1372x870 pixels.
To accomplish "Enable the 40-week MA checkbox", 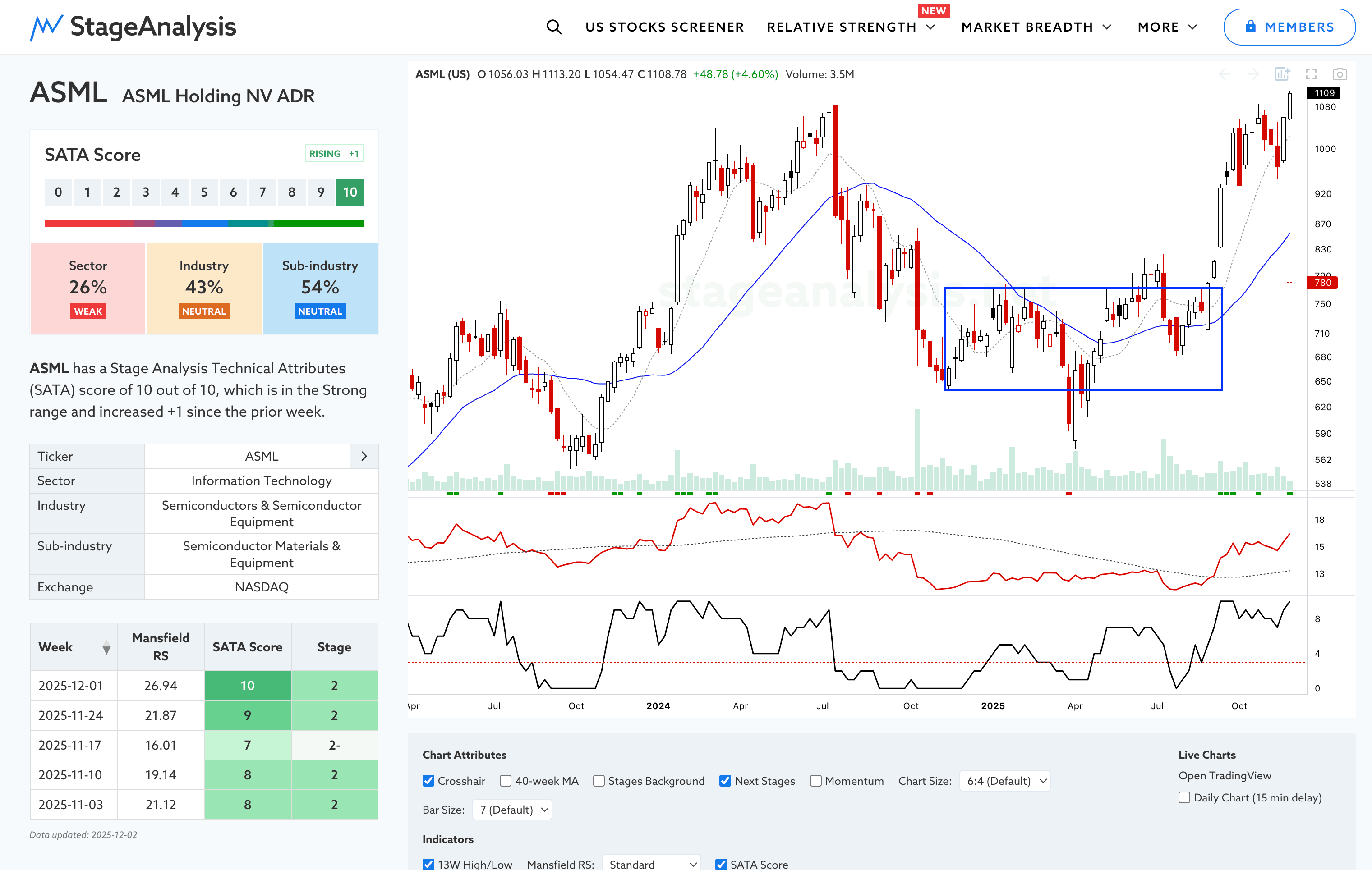I will [x=506, y=781].
